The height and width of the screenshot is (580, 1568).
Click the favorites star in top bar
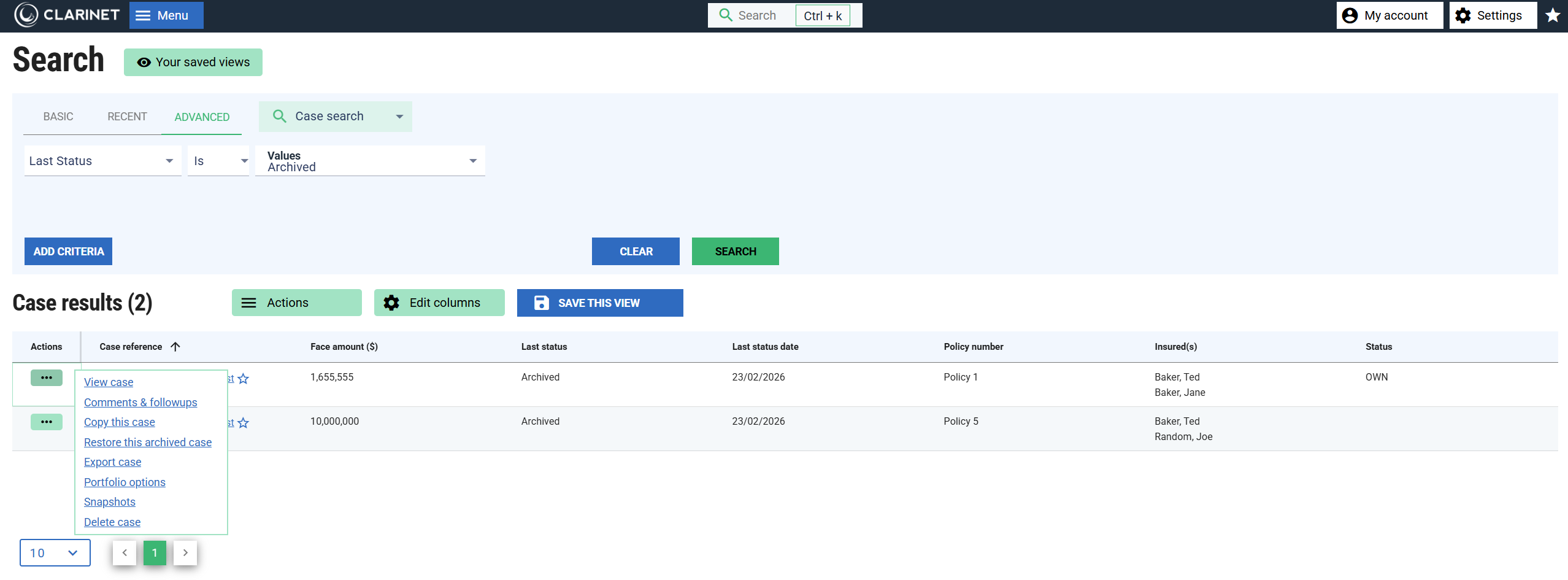pyautogui.click(x=1552, y=15)
